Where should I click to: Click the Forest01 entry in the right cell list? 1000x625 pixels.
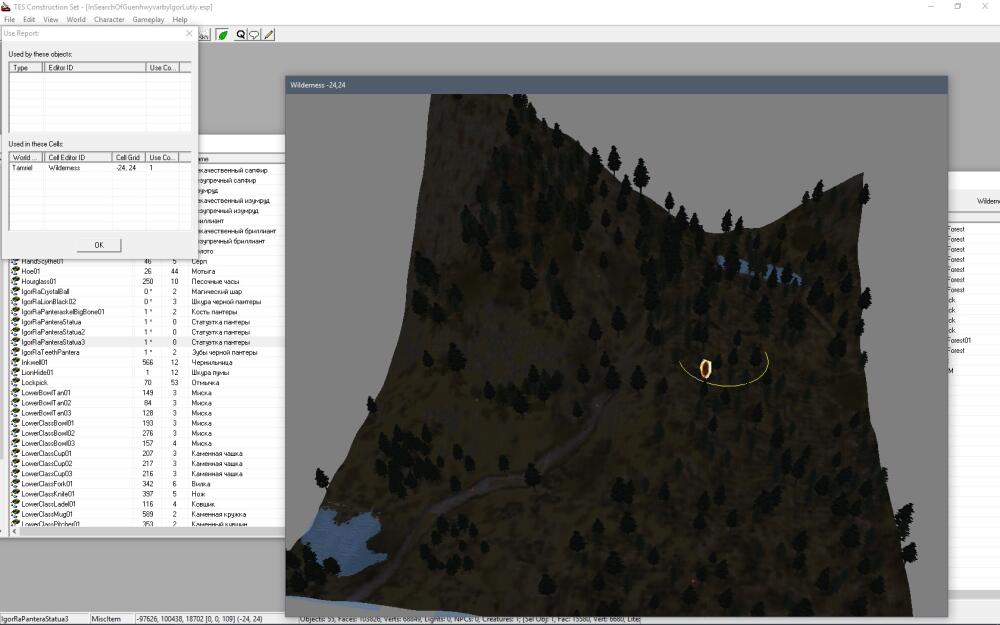tap(959, 341)
